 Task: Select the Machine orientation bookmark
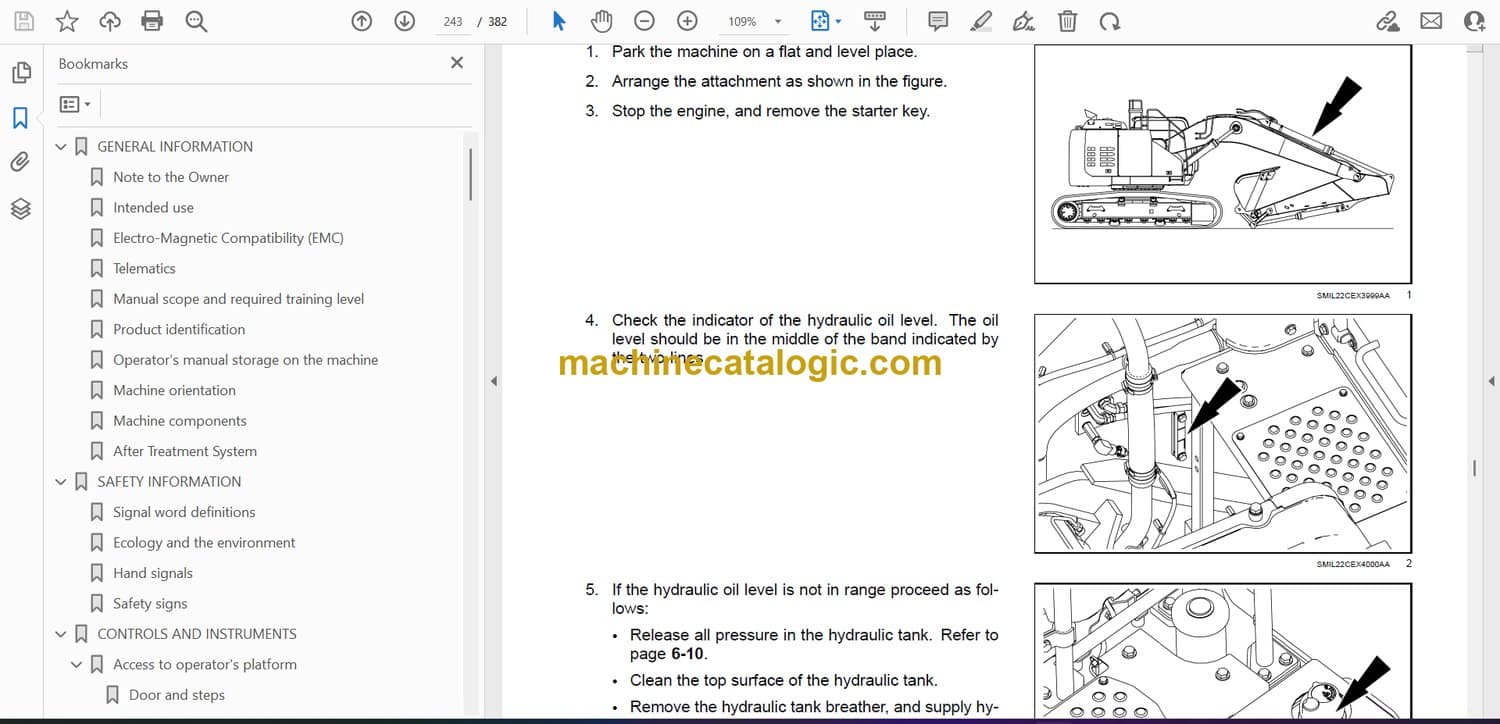(174, 390)
